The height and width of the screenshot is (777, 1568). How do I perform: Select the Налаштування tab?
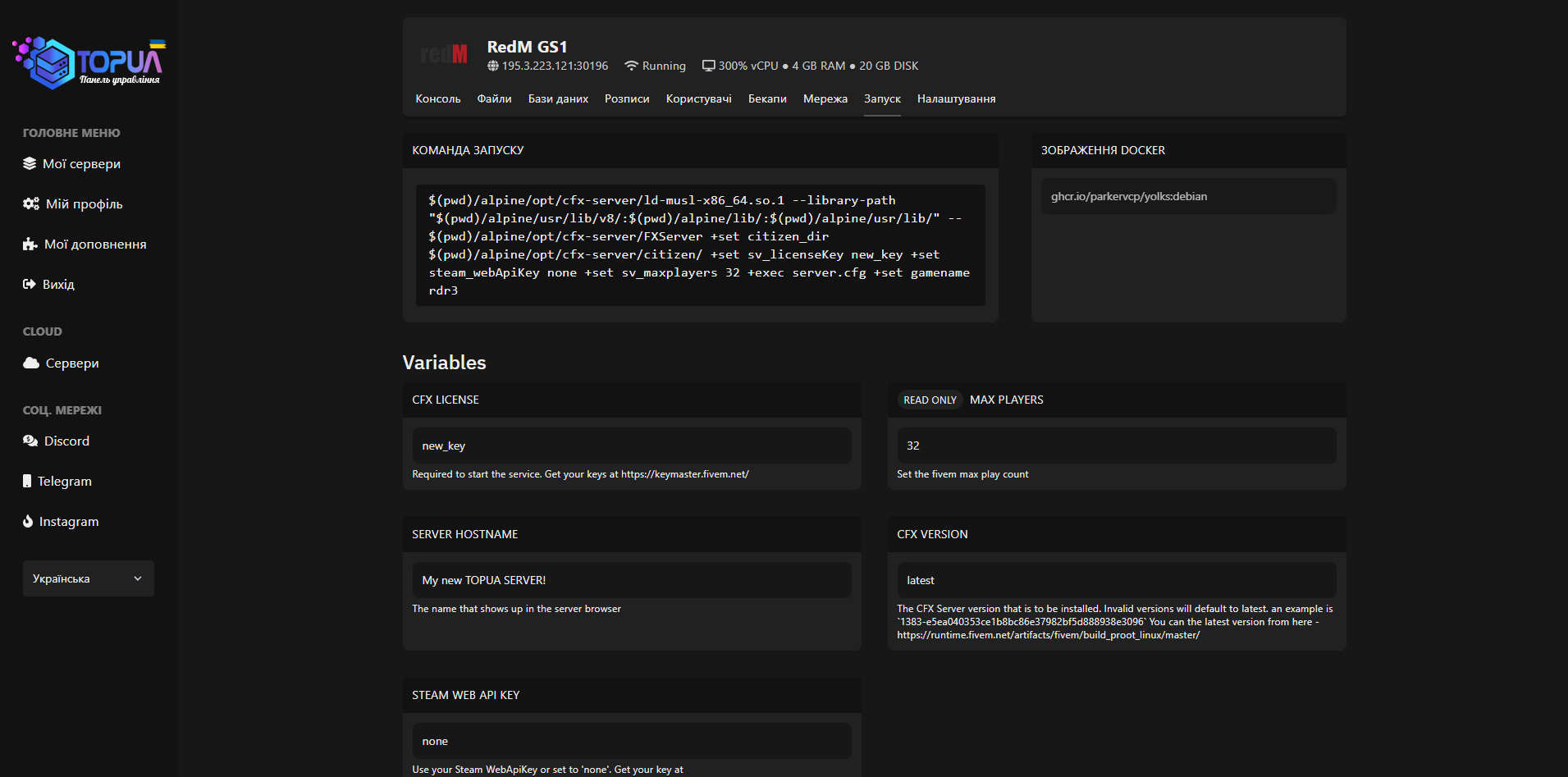coord(956,98)
